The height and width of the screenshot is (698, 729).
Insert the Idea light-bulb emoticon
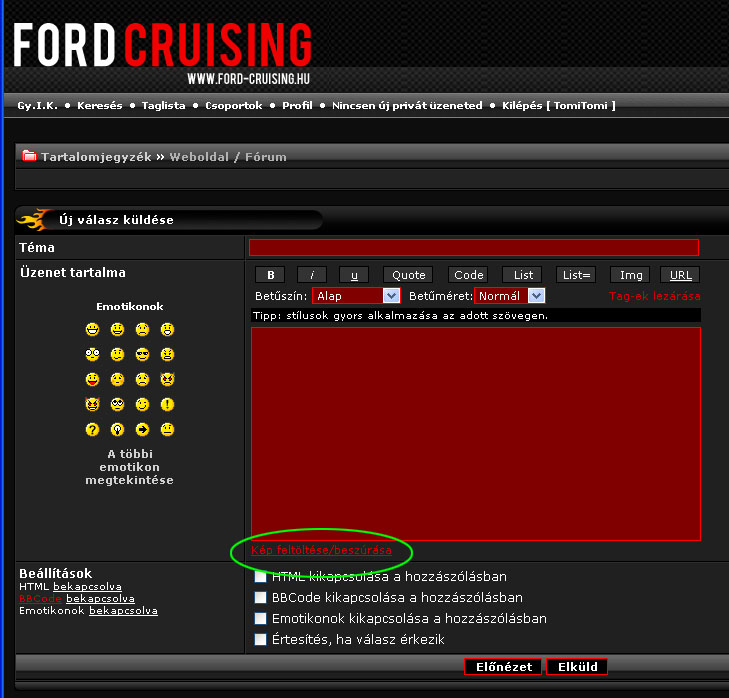pos(118,429)
